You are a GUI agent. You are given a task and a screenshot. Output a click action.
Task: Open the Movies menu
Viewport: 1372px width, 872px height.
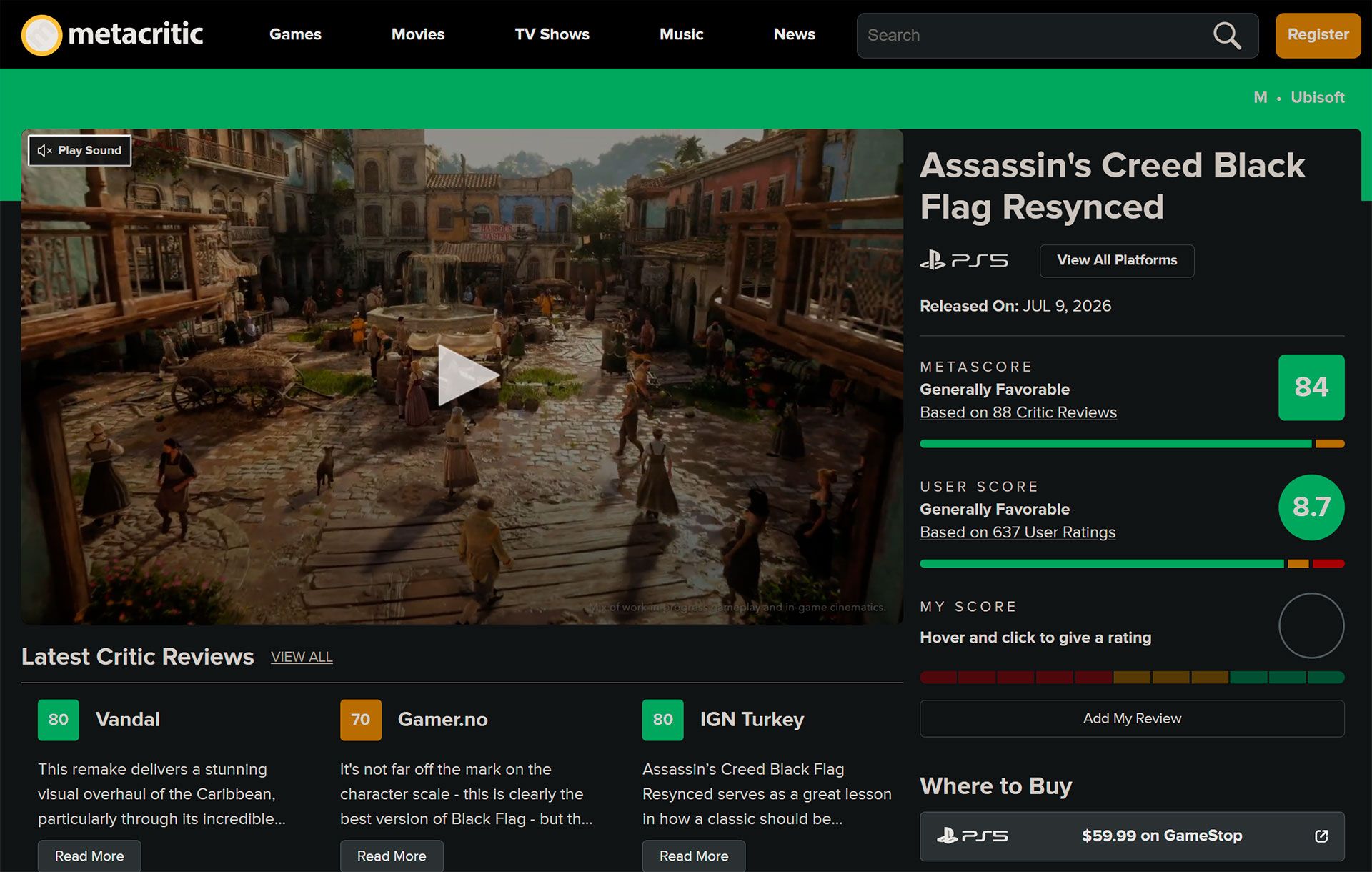point(418,34)
